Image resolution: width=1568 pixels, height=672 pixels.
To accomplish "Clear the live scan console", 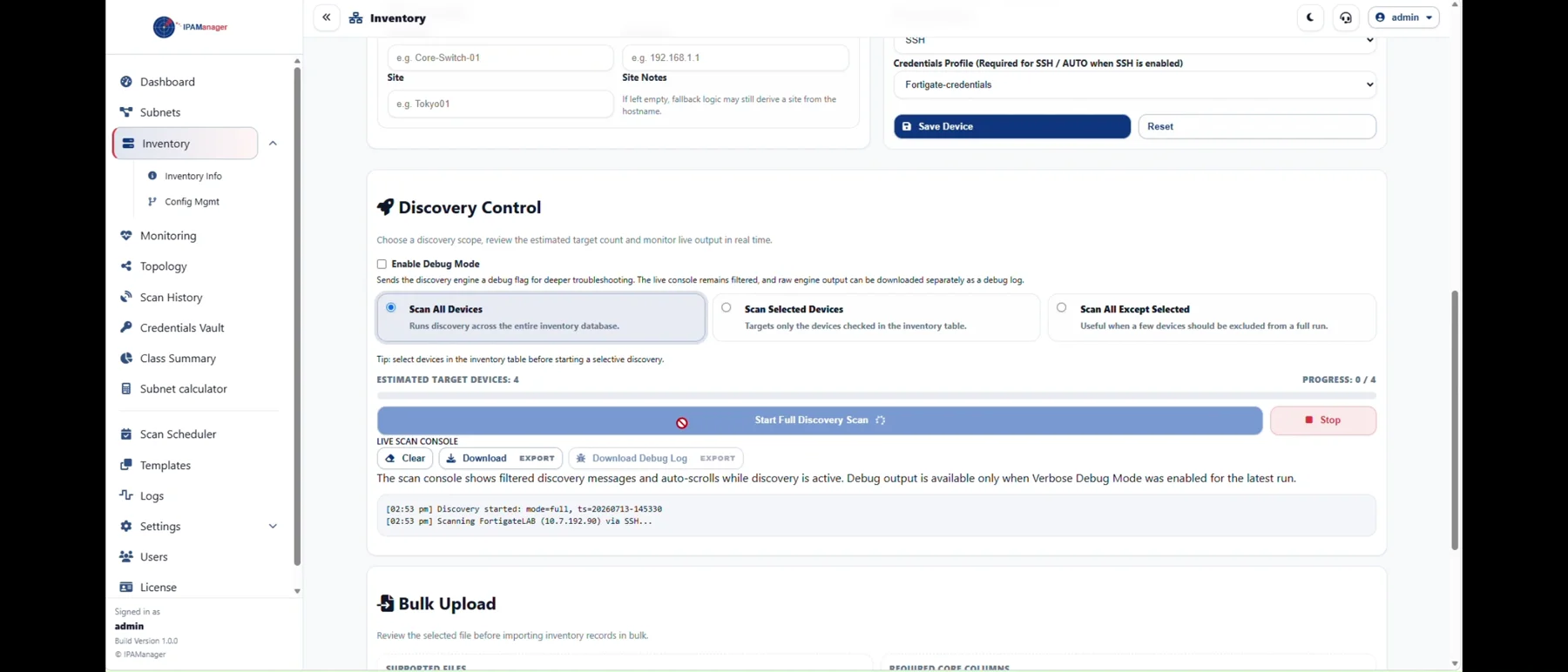I will (x=405, y=458).
